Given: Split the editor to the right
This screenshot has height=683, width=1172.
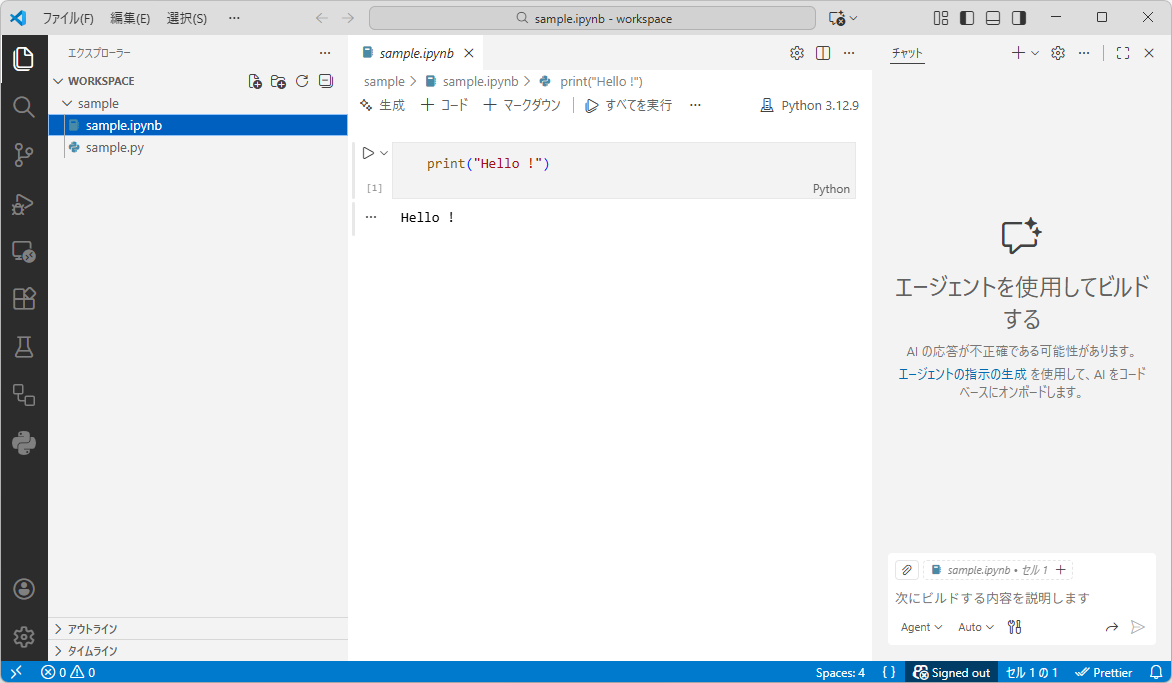Looking at the screenshot, I should coord(823,53).
